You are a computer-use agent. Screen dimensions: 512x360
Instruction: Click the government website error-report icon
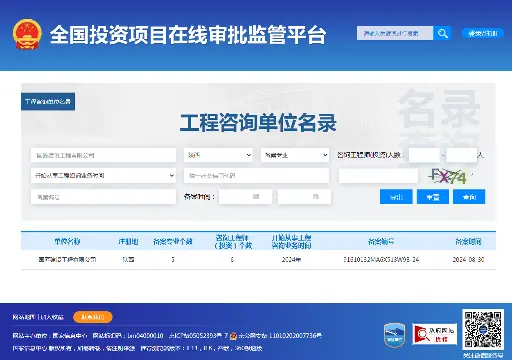pyautogui.click(x=434, y=334)
